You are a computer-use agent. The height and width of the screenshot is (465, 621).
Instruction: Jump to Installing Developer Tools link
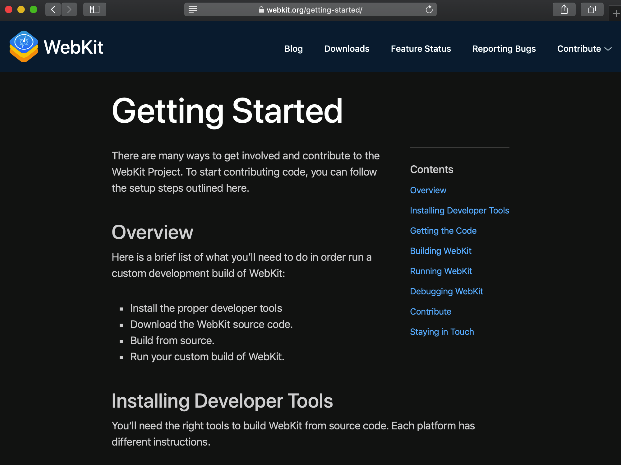459,210
